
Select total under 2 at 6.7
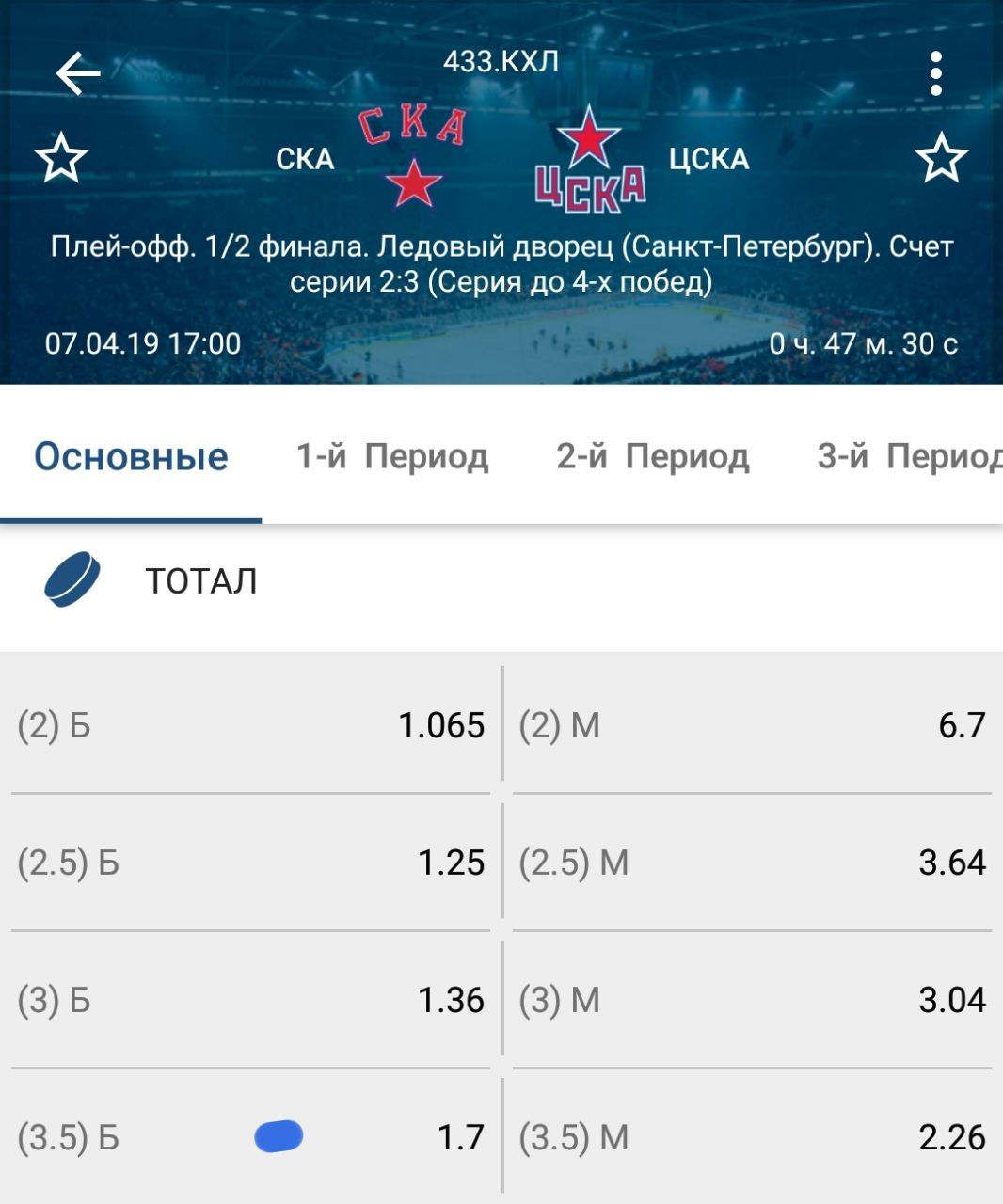(x=752, y=725)
